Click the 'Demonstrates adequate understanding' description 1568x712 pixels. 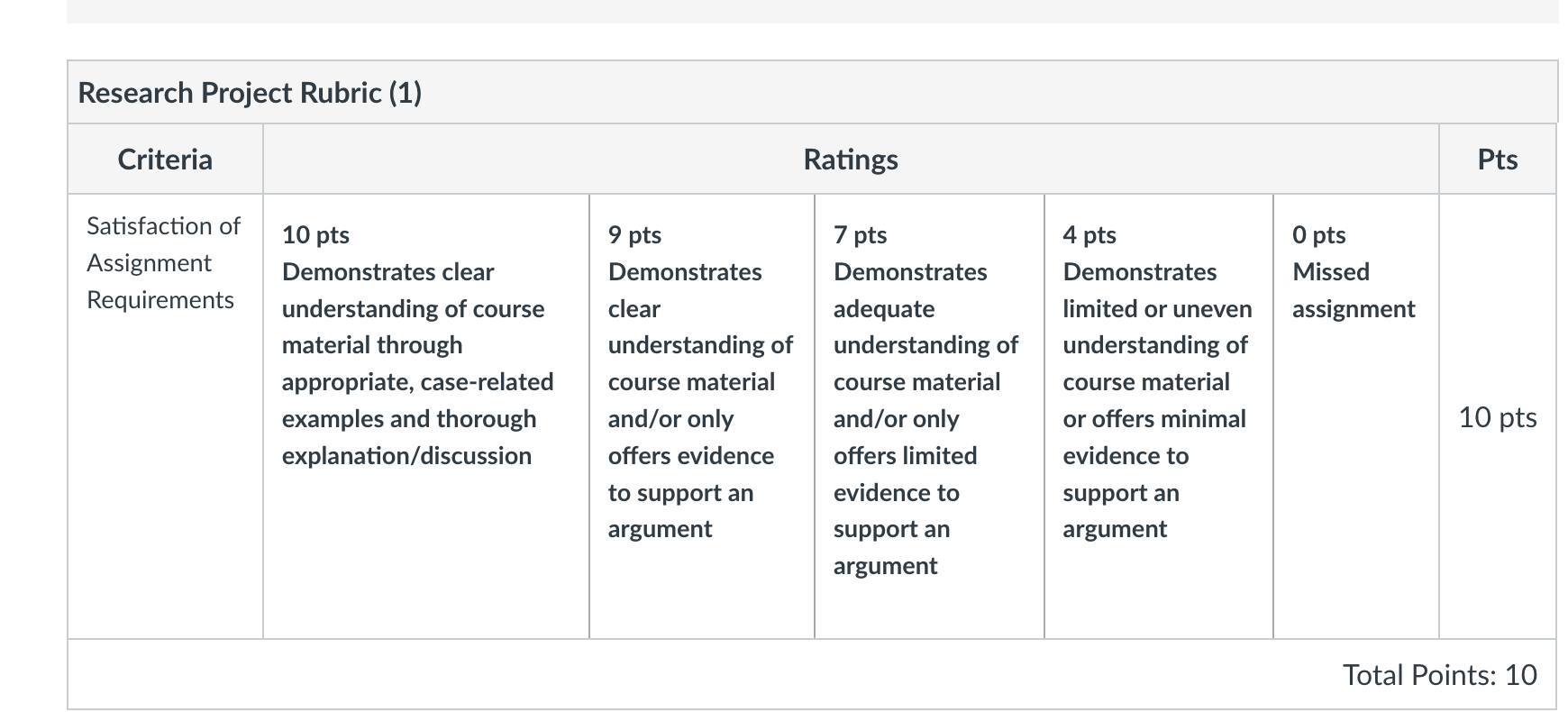point(925,418)
